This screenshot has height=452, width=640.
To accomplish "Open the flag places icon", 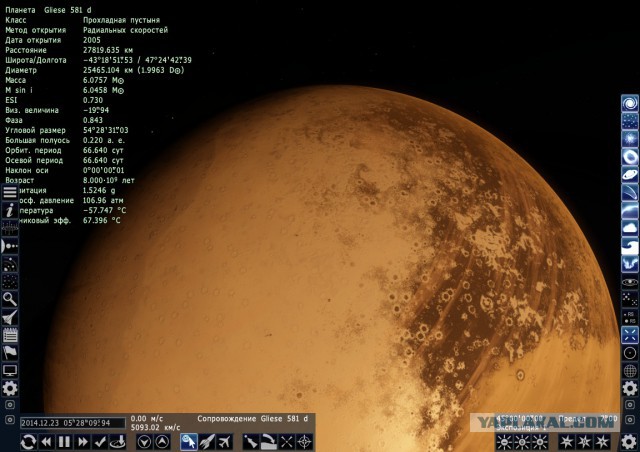I will click(x=10, y=352).
